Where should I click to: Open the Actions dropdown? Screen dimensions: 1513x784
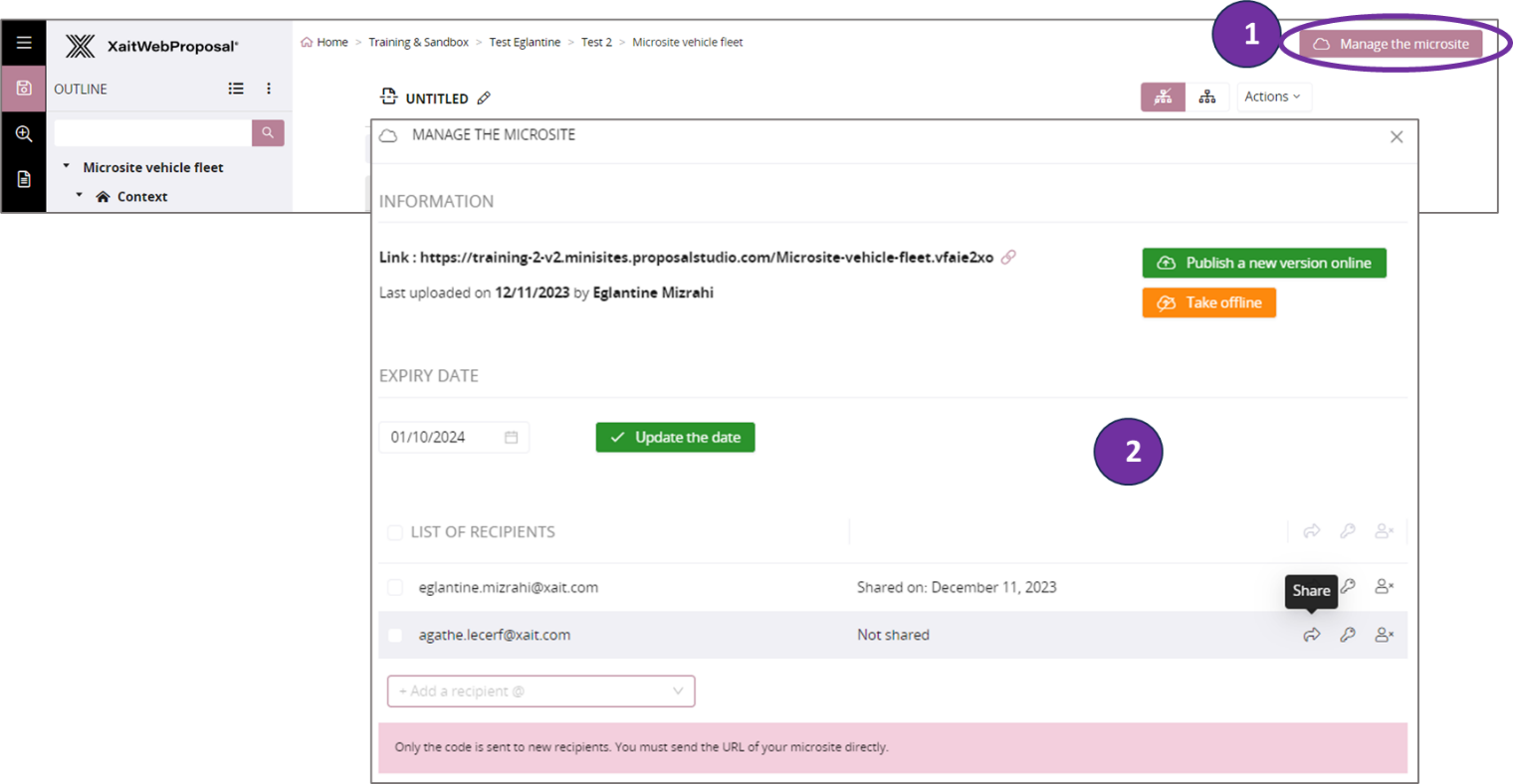coord(1272,97)
